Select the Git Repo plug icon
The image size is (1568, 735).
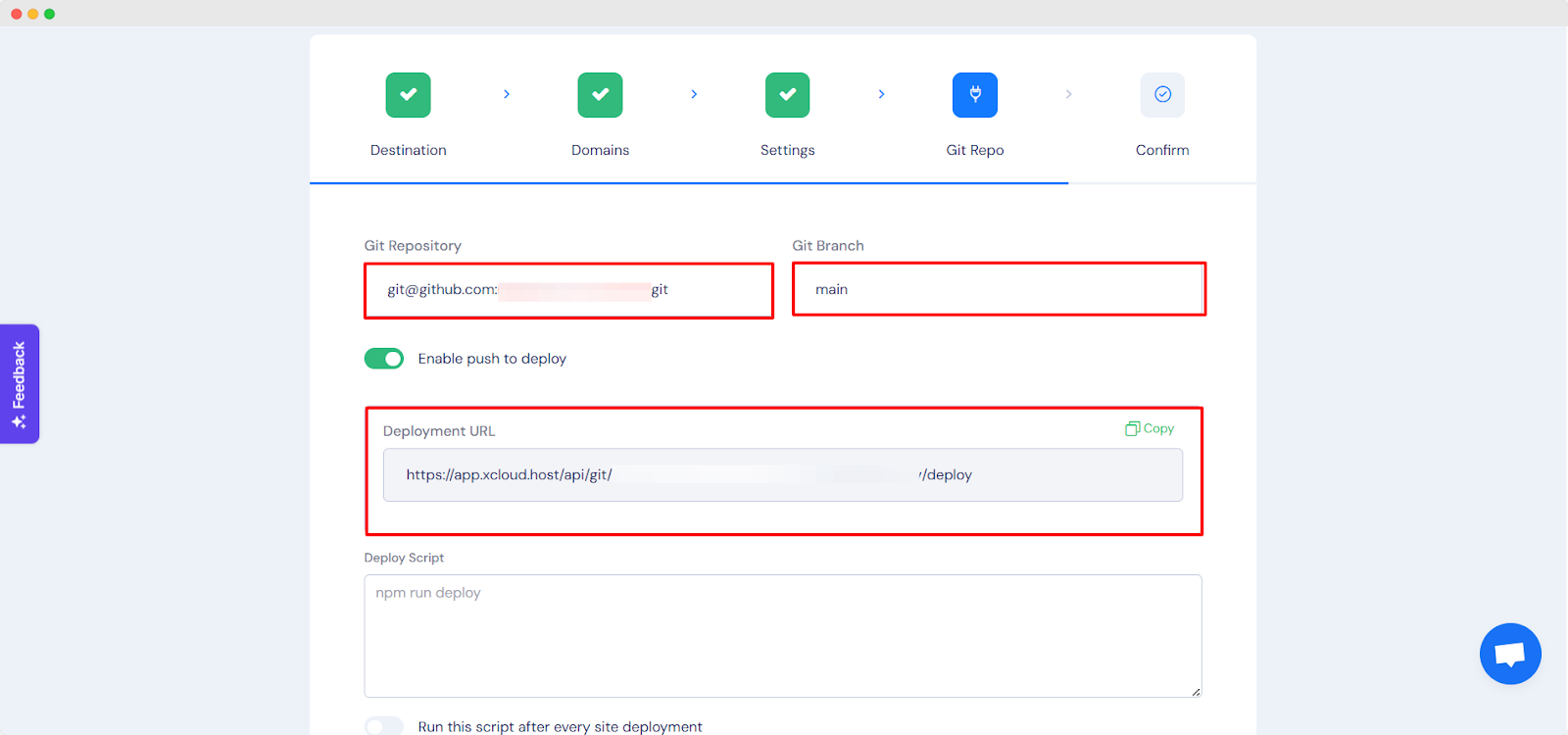pyautogui.click(x=974, y=95)
